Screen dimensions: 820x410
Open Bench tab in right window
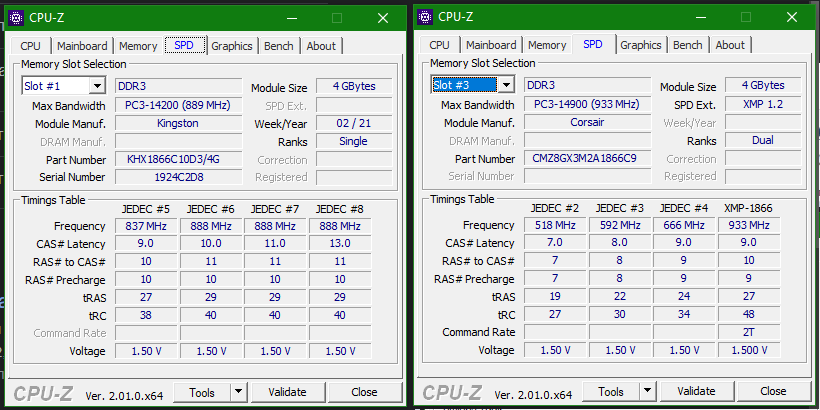688,45
